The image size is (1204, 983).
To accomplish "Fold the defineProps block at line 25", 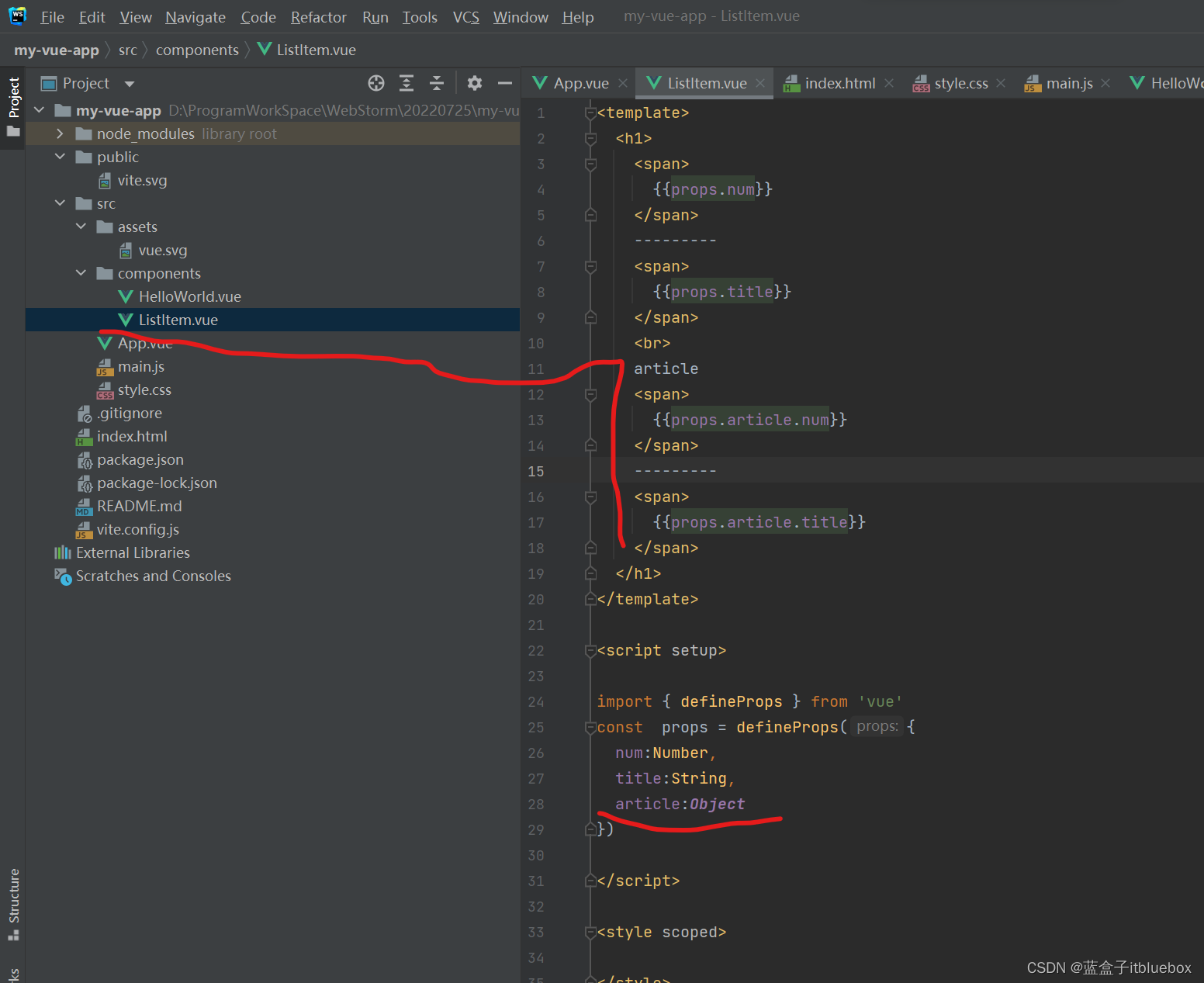I will tap(590, 728).
